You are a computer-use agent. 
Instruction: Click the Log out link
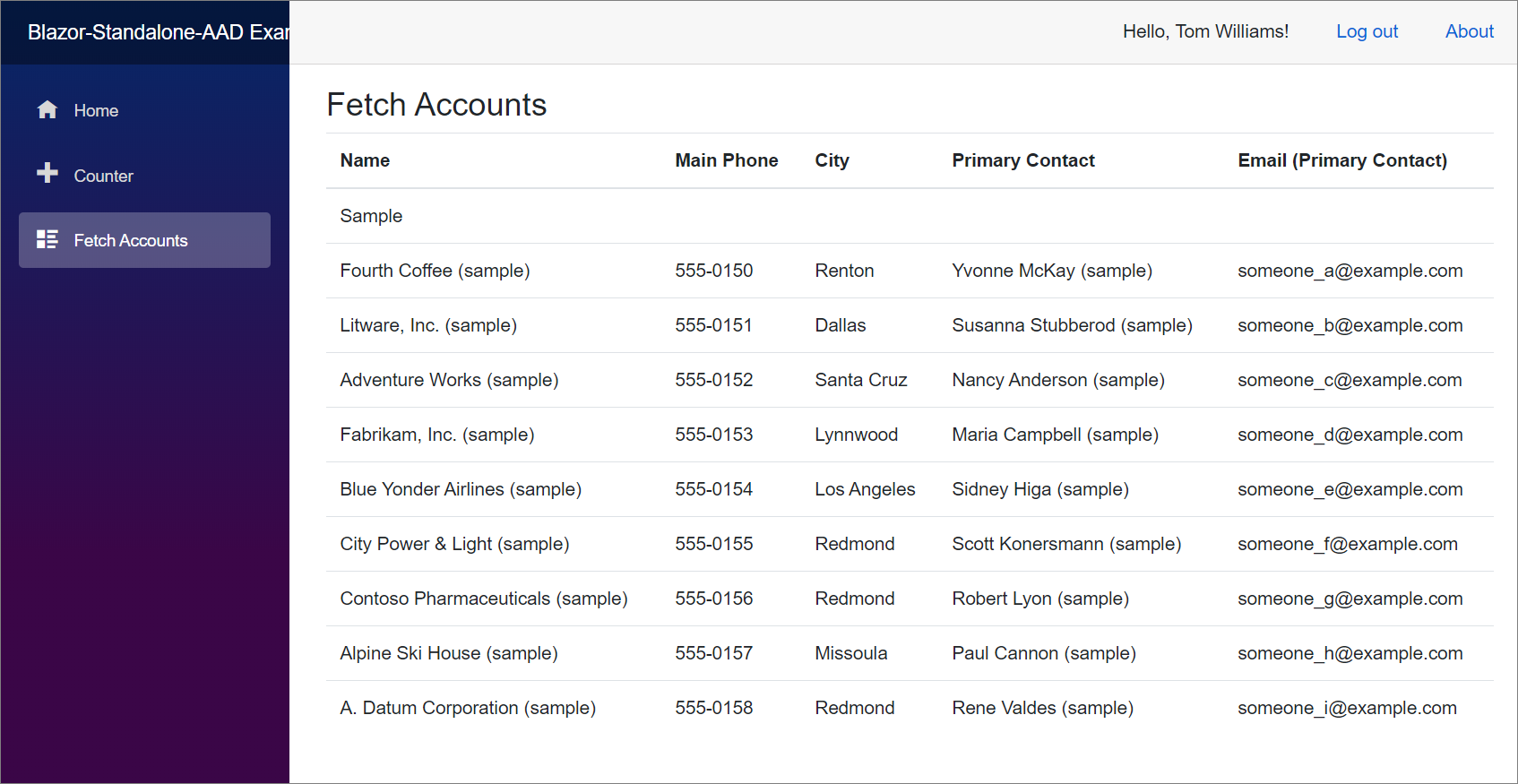(1367, 31)
